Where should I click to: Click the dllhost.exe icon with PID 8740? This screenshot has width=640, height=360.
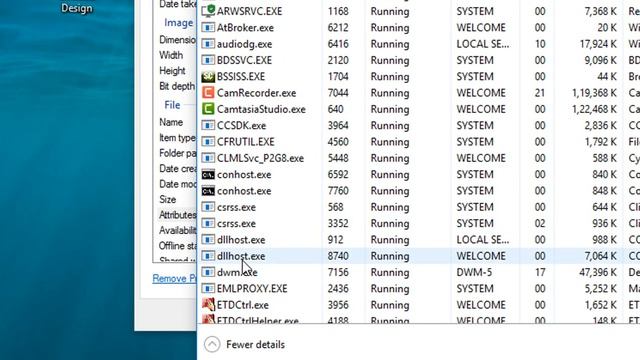(208, 256)
